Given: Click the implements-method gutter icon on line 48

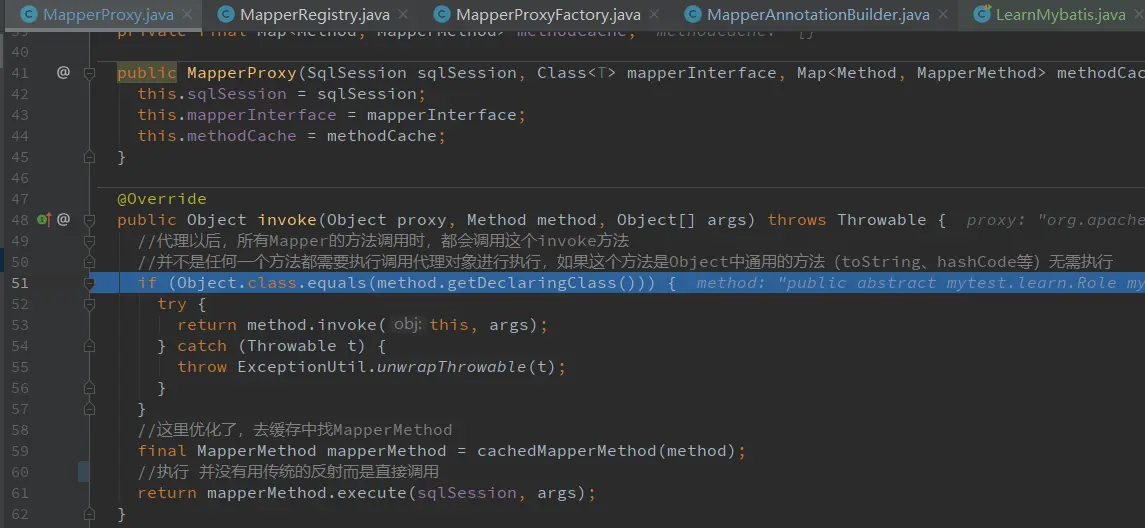Looking at the screenshot, I should tap(43, 219).
